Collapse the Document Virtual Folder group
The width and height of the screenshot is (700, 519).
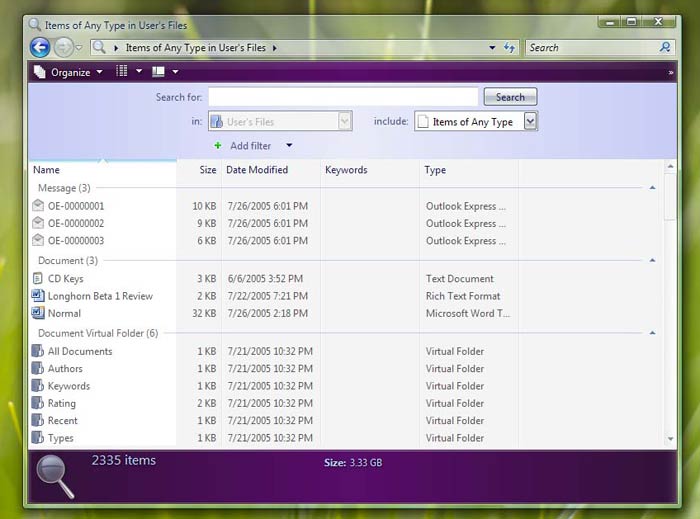pos(652,333)
